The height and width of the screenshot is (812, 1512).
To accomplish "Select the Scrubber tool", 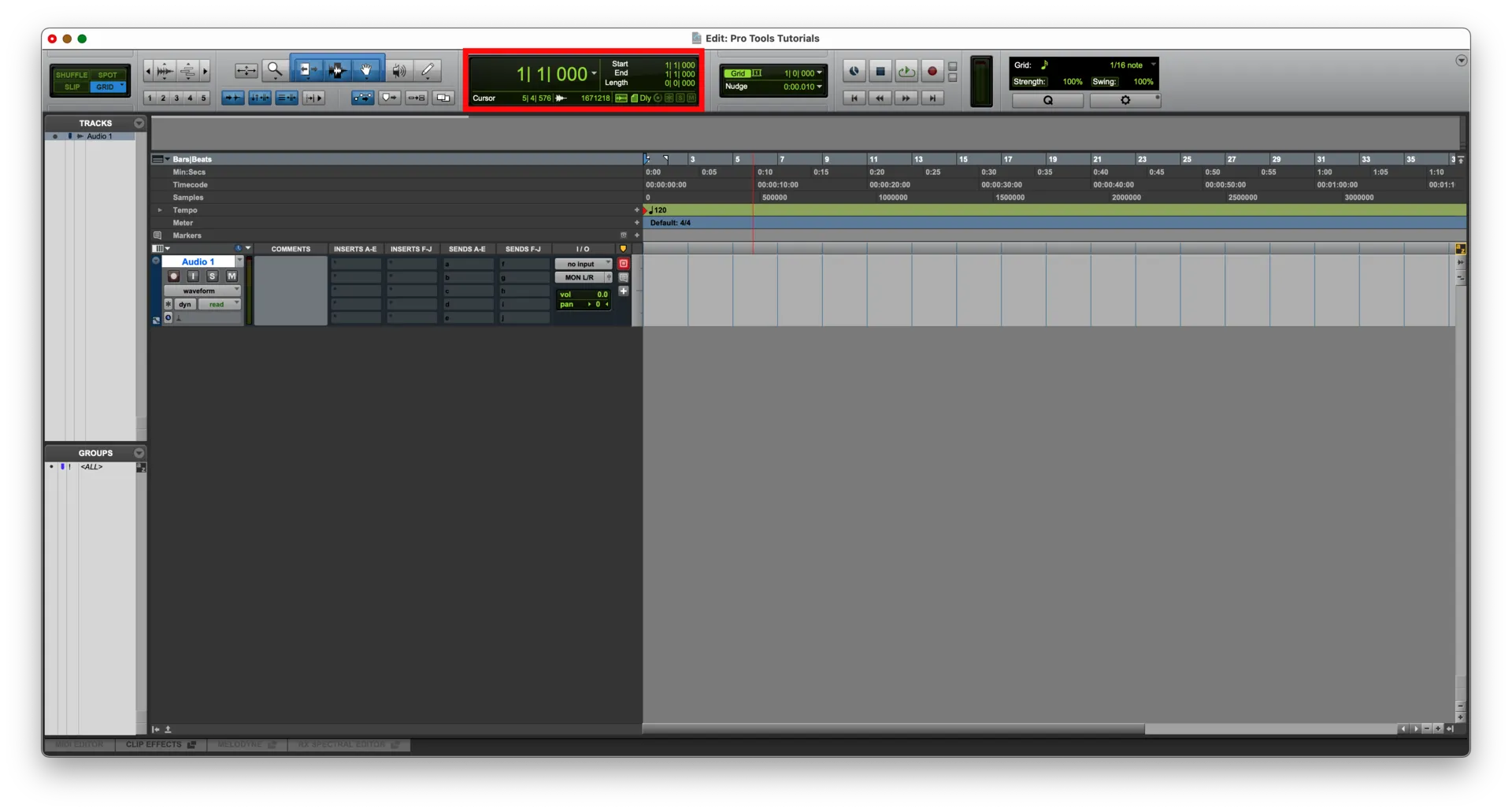I will coord(399,70).
